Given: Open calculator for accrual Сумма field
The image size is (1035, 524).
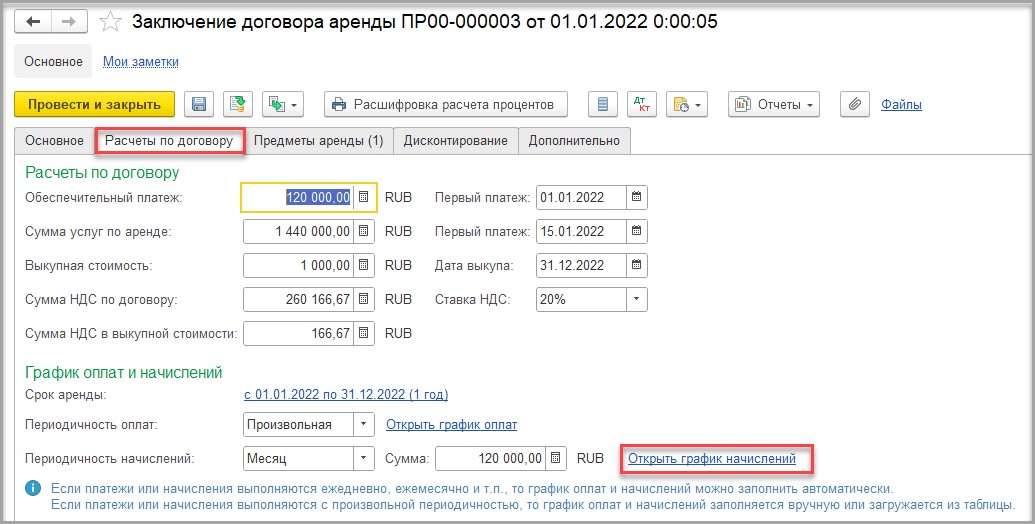Looking at the screenshot, I should (556, 458).
